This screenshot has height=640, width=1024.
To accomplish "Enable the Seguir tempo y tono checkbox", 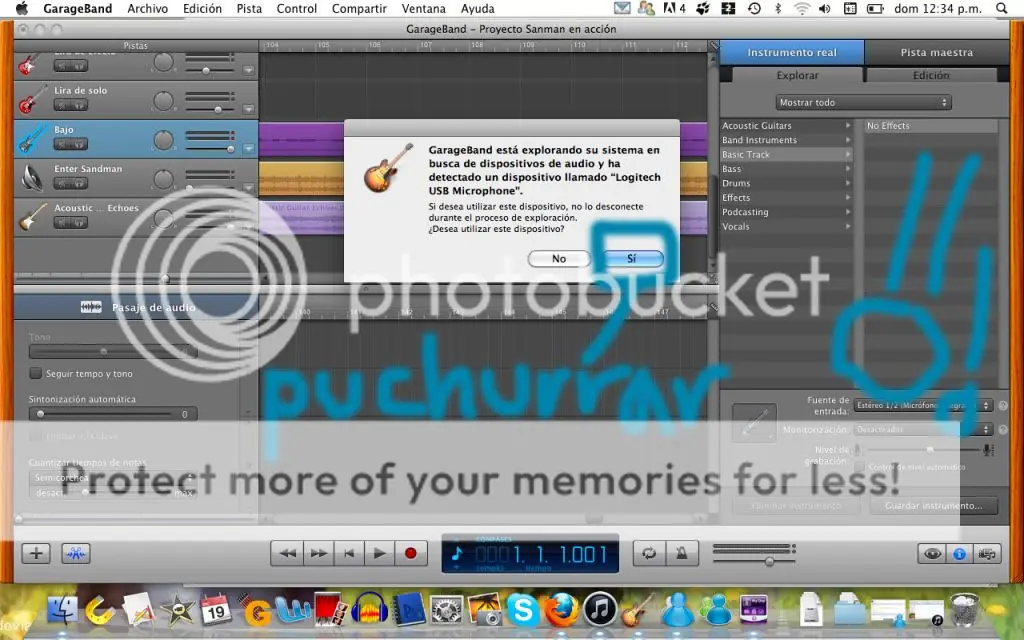I will tap(36, 373).
